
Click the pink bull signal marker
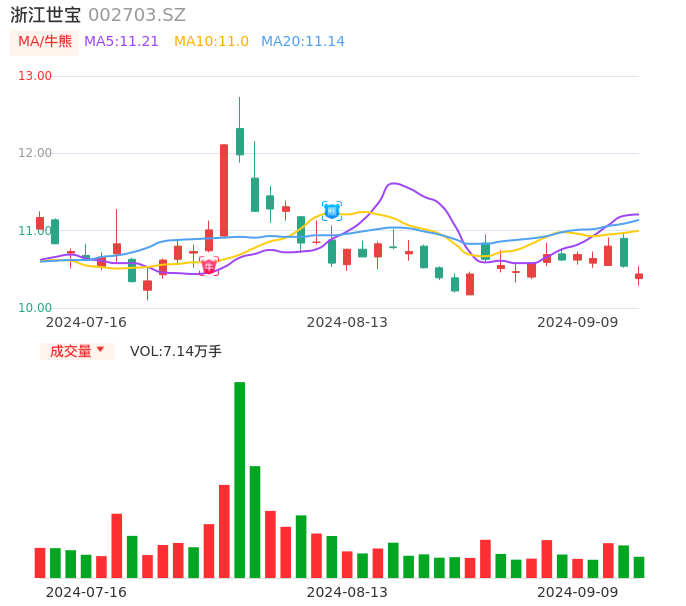[x=209, y=266]
